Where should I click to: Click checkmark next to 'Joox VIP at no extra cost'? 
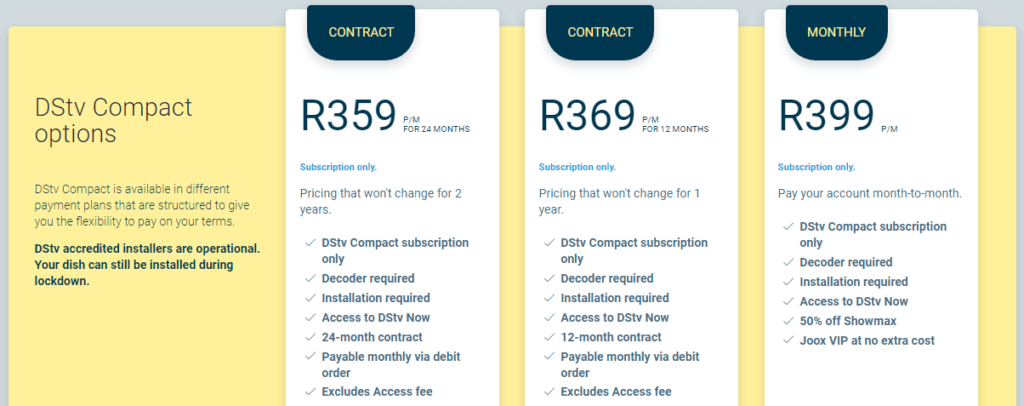(x=788, y=341)
